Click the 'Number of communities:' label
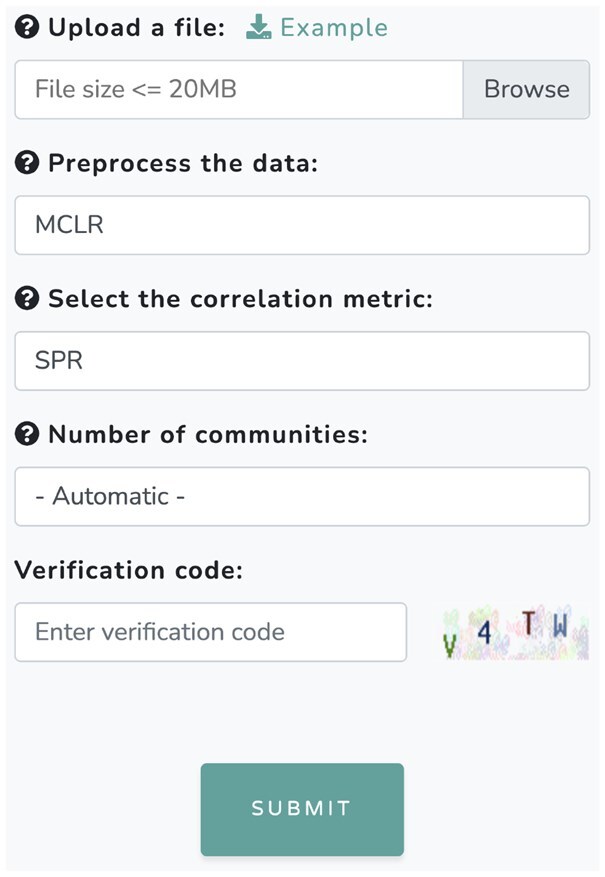This screenshot has height=877, width=605. (x=208, y=435)
